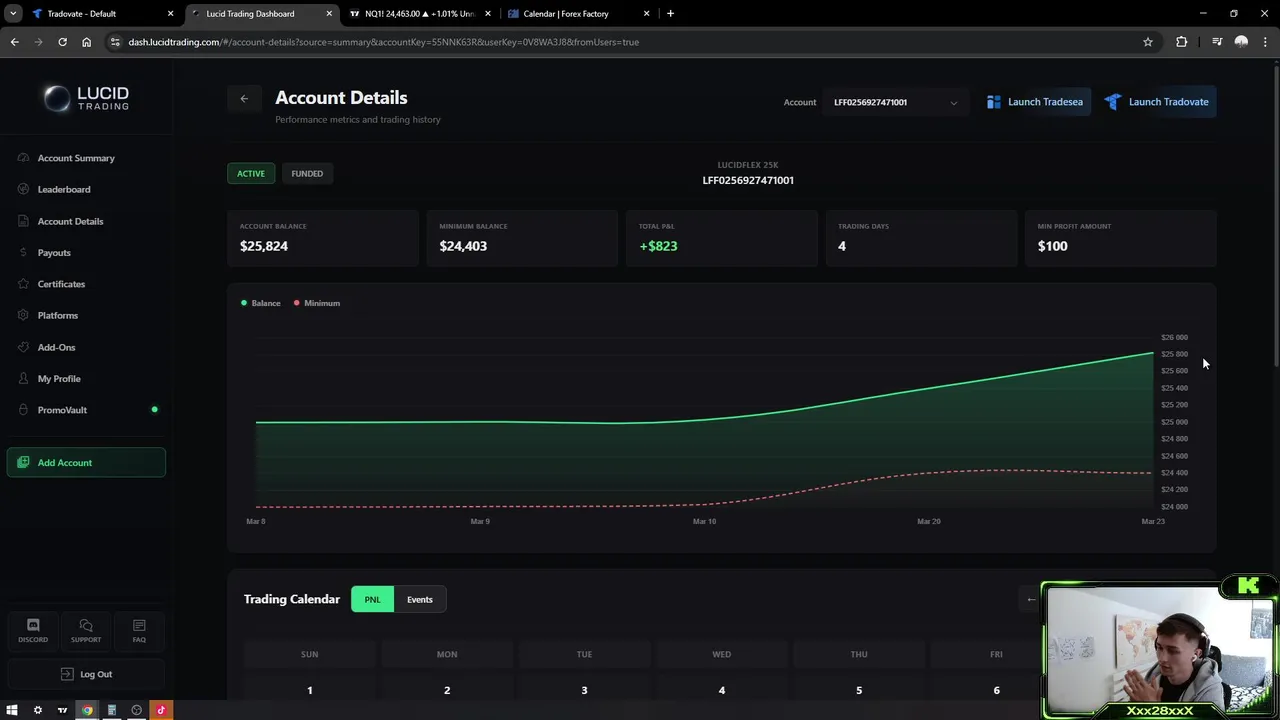Toggle the Balance series in chart legend
Image resolution: width=1280 pixels, height=720 pixels.
click(261, 303)
